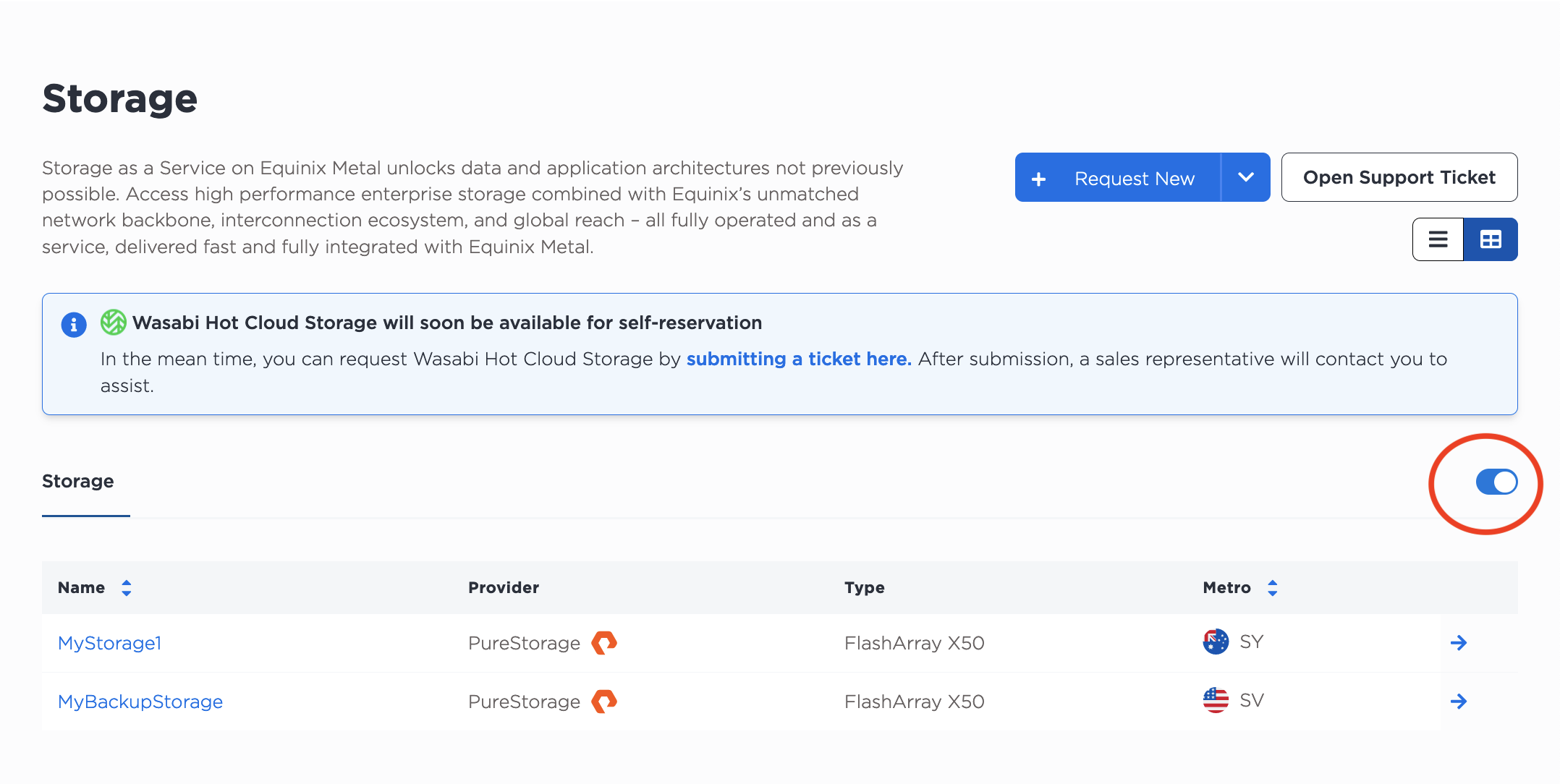The width and height of the screenshot is (1560, 784).
Task: Click the Australia flag icon next to SY
Action: coord(1216,642)
